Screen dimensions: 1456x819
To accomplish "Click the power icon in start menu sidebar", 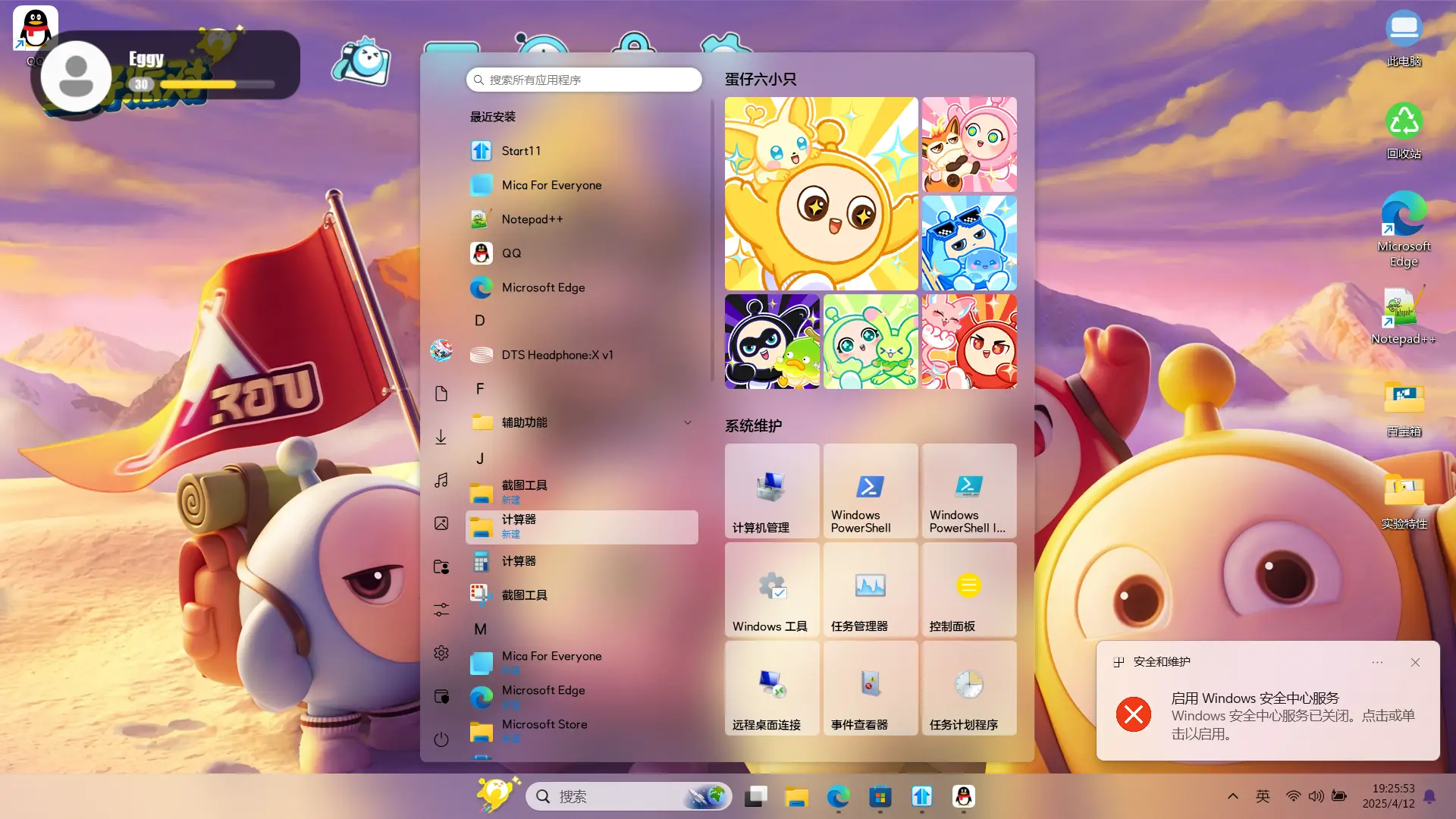I will 441,739.
